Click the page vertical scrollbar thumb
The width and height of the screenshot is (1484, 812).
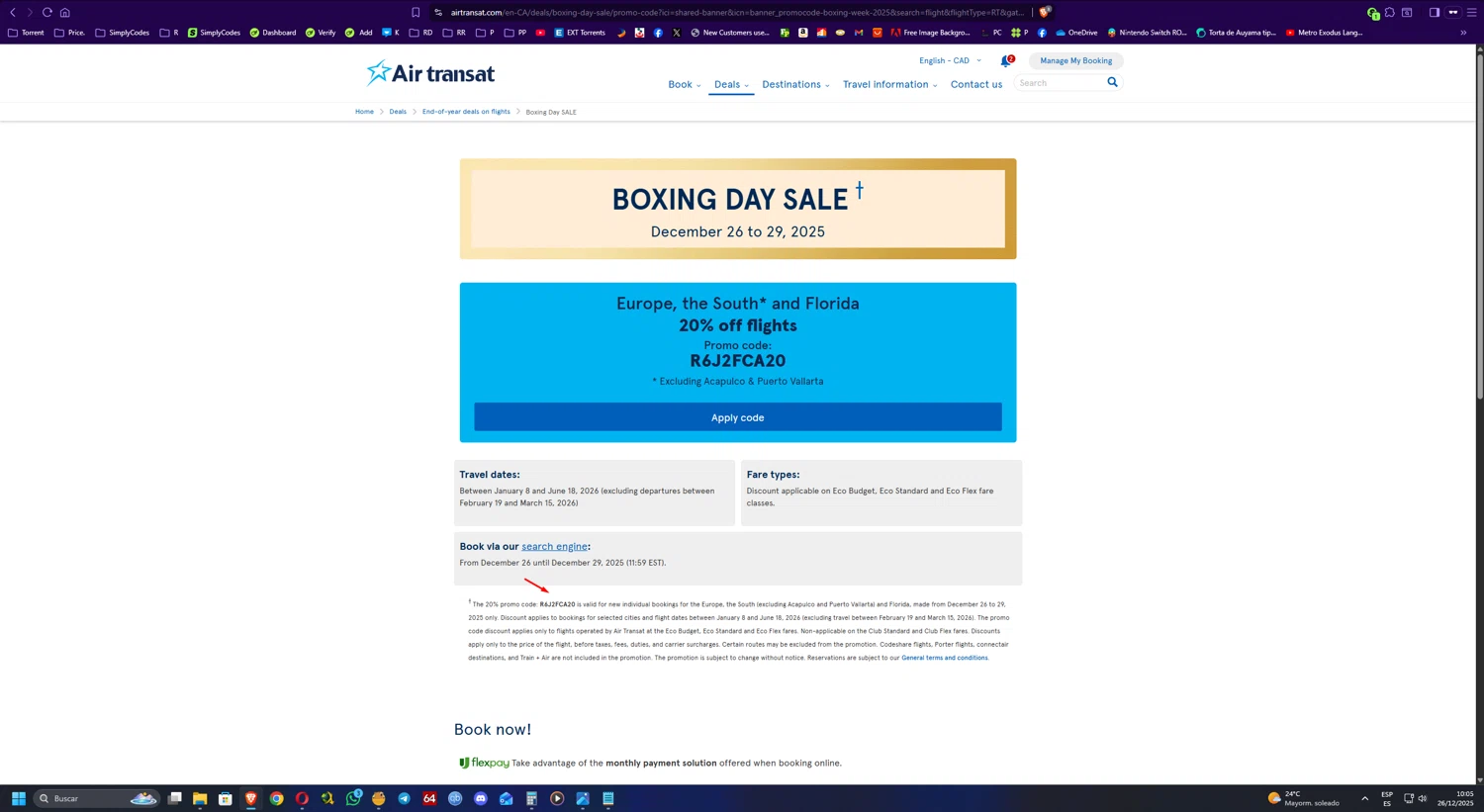point(1479,226)
